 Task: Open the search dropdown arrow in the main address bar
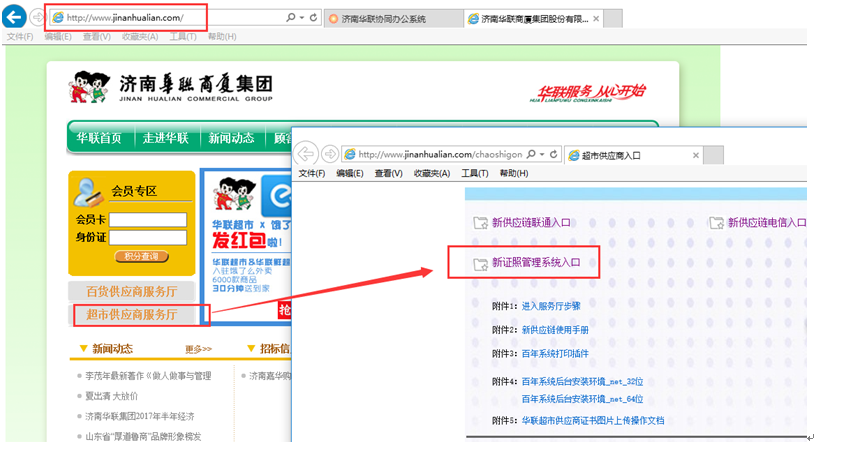coord(302,18)
